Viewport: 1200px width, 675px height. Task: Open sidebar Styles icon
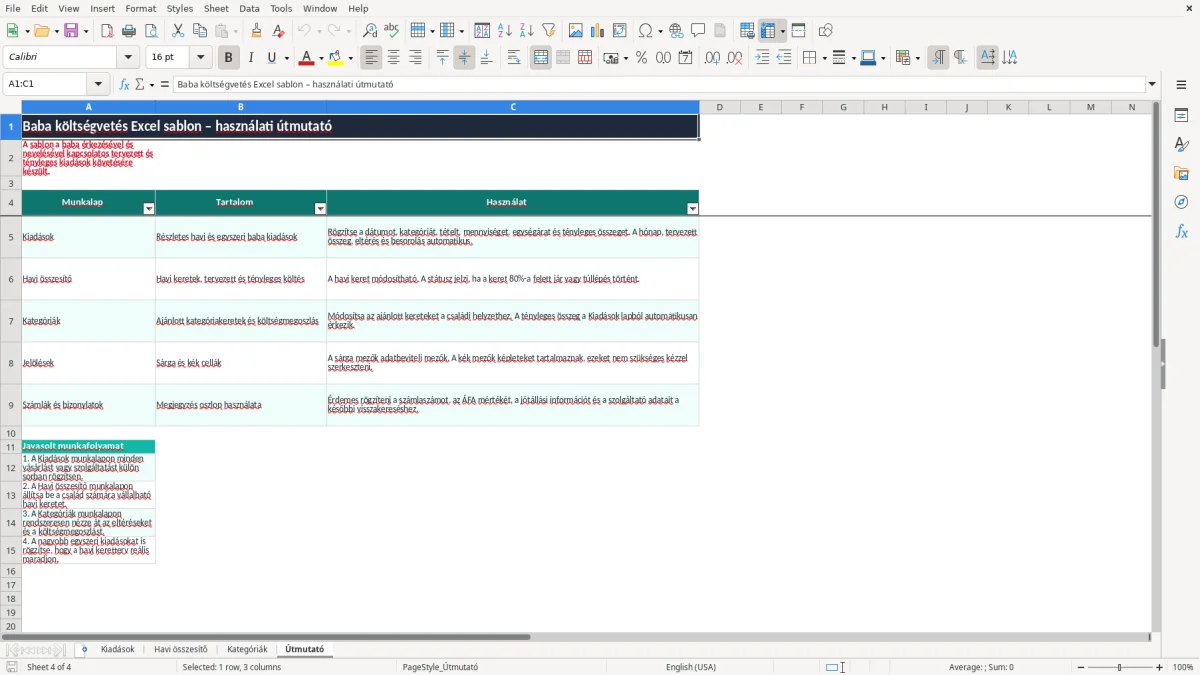1181,145
